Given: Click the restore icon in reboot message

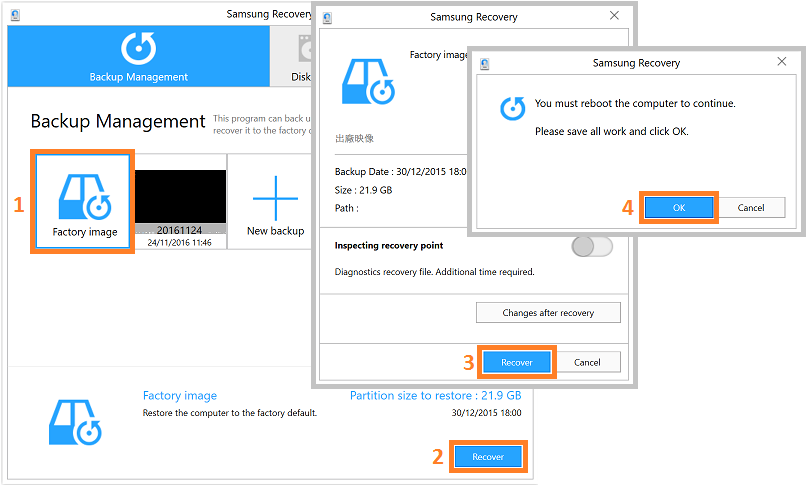Looking at the screenshot, I should [x=513, y=108].
